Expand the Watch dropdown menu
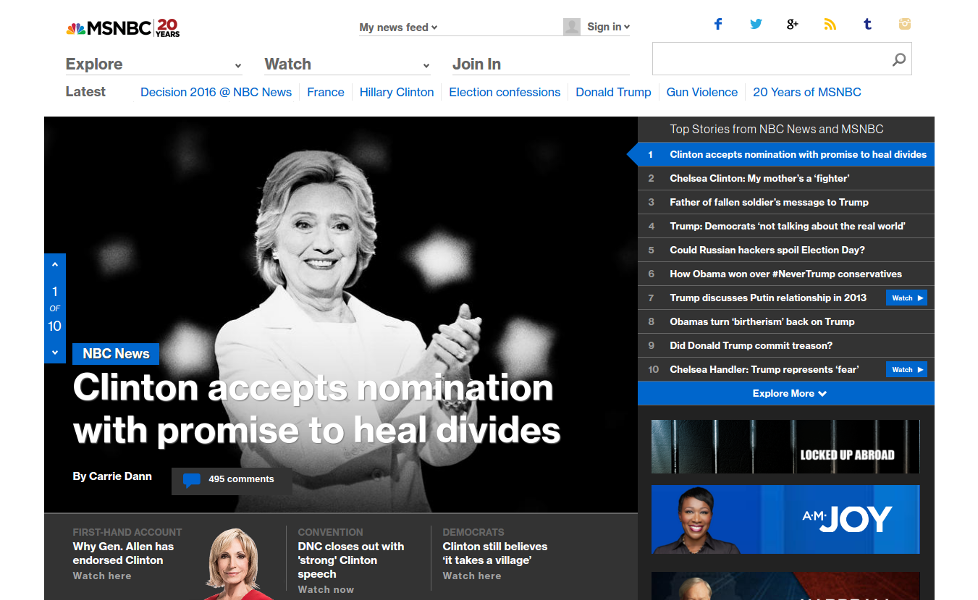This screenshot has width=978, height=600. (346, 64)
